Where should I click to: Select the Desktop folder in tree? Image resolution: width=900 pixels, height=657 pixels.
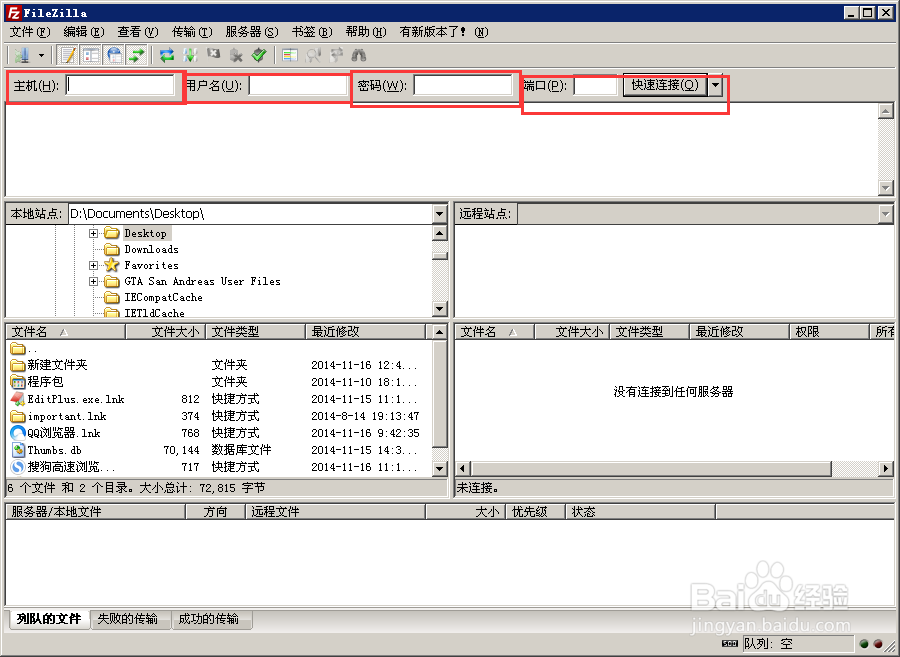click(146, 234)
